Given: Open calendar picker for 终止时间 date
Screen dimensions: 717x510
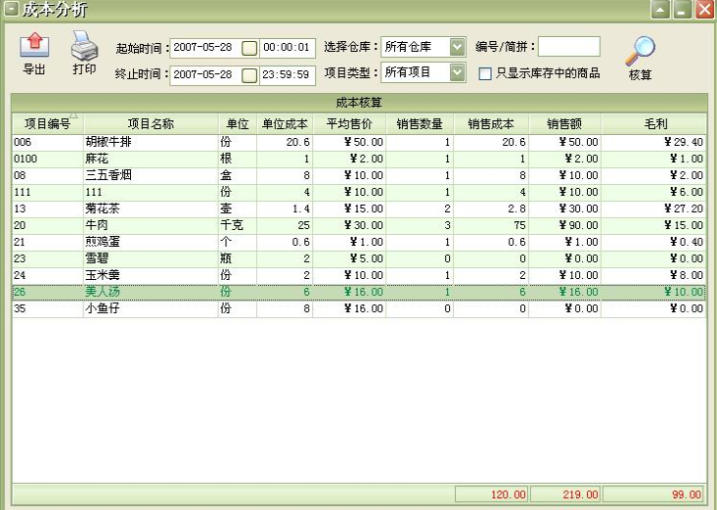Looking at the screenshot, I should (x=249, y=75).
